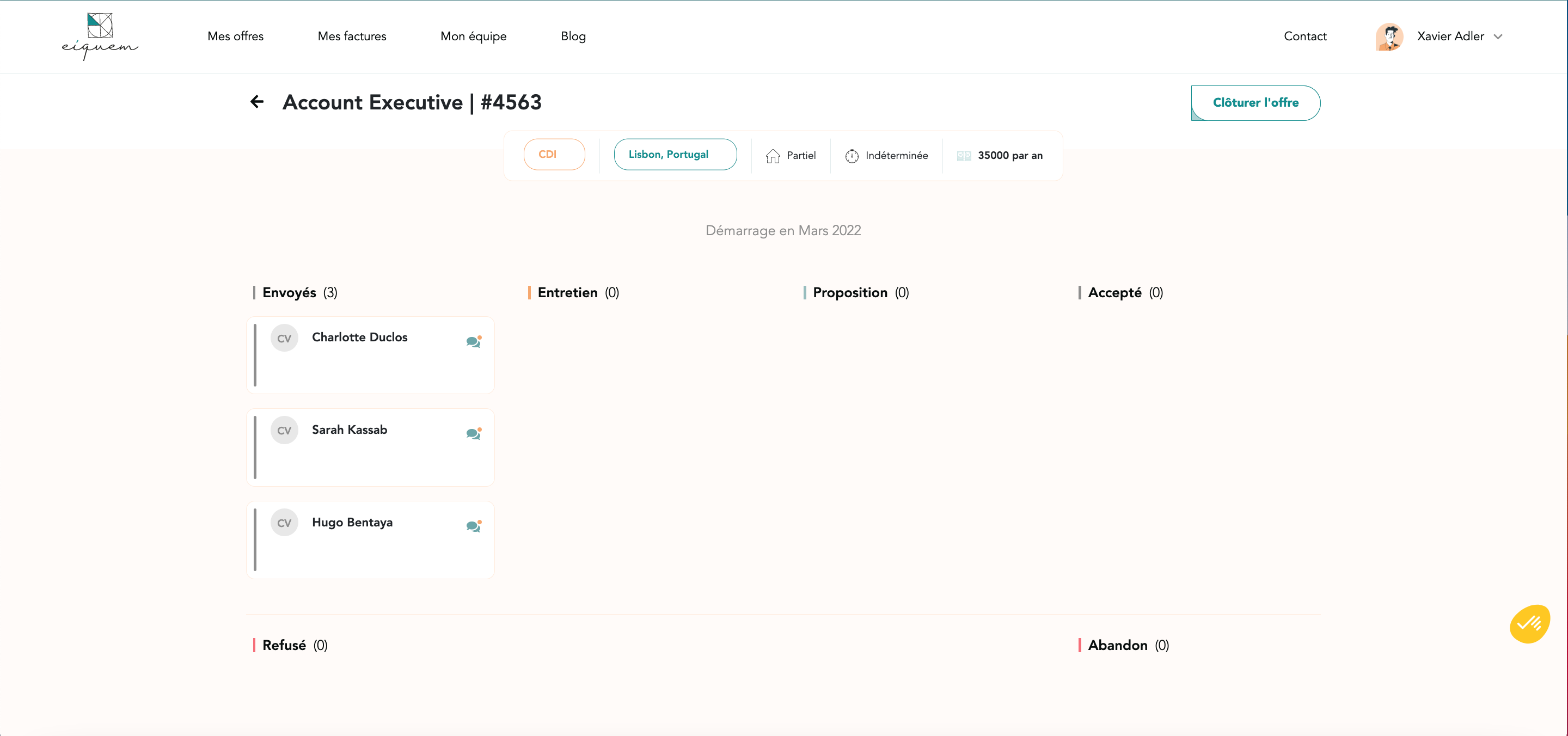Open Charlotte Duclos candidate name
The height and width of the screenshot is (736, 1568).
coord(360,338)
